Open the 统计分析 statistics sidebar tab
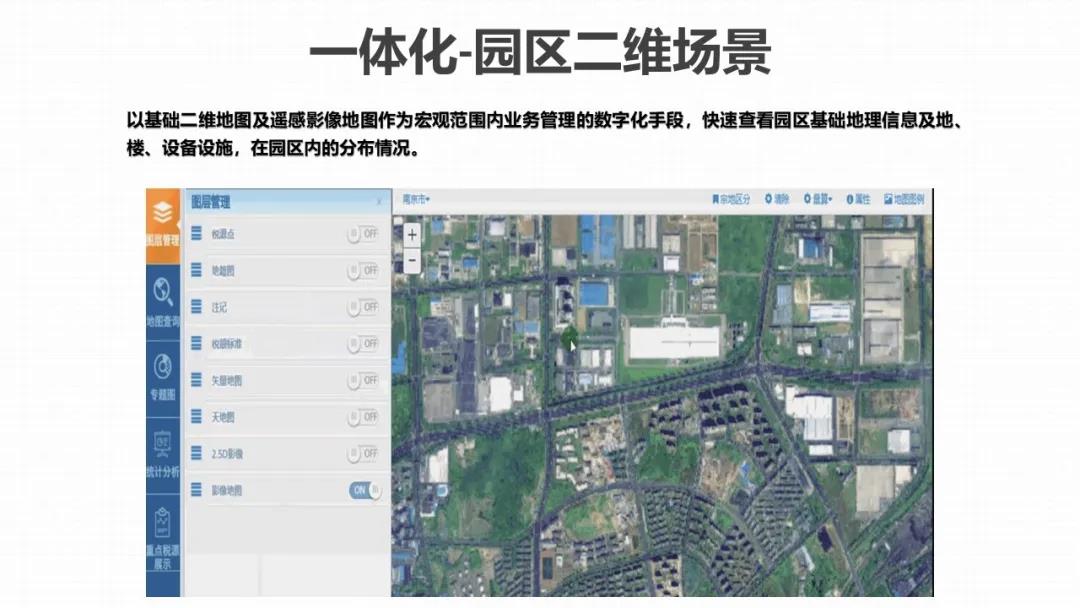This screenshot has width=1080, height=608. click(163, 454)
